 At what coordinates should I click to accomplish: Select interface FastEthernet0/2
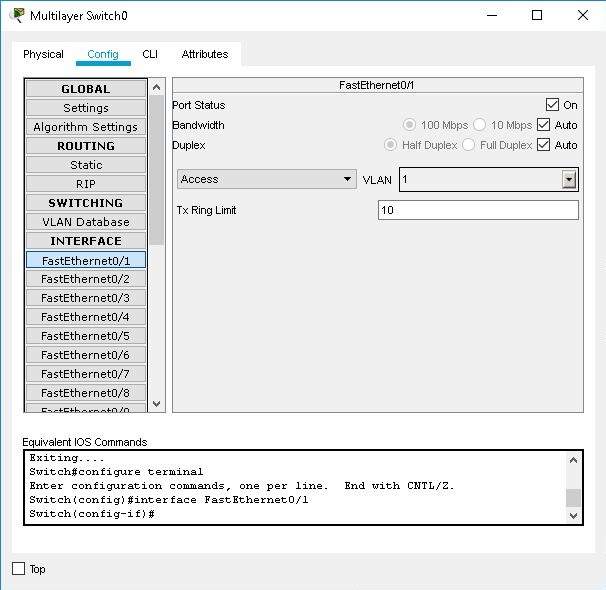pos(86,279)
